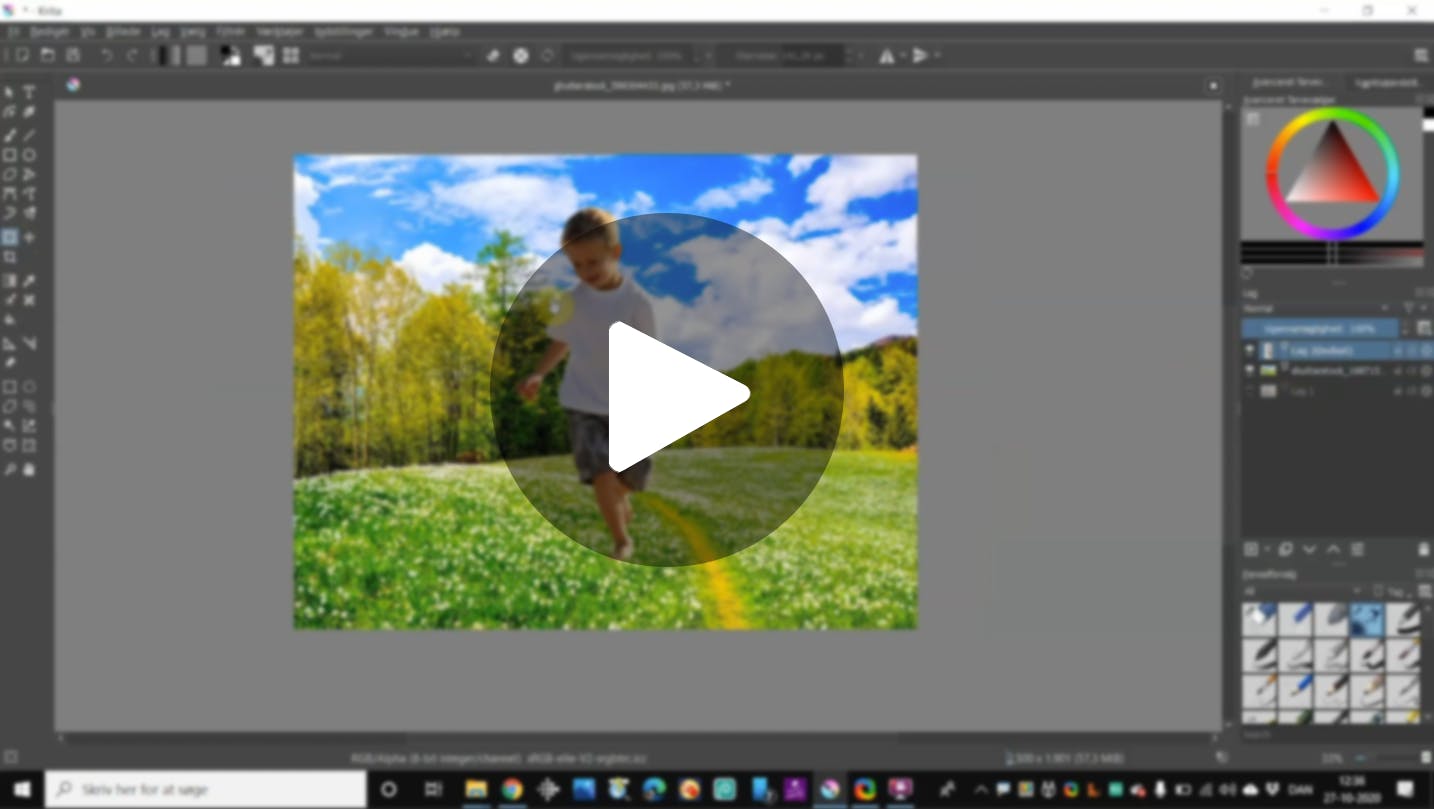Image resolution: width=1434 pixels, height=809 pixels.
Task: Play the video with center play button
Action: (666, 391)
